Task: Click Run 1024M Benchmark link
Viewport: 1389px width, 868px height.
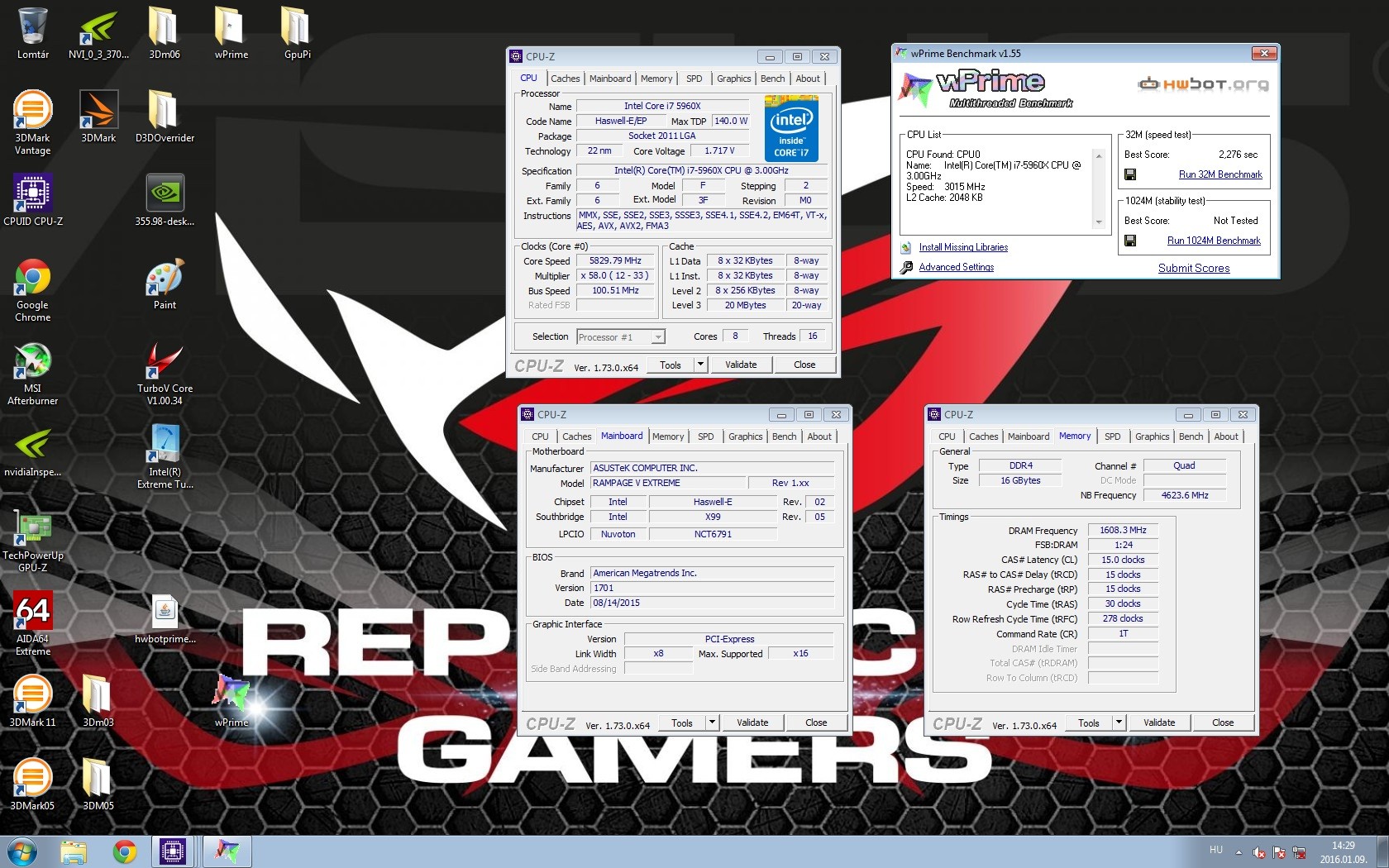Action: 1214,241
